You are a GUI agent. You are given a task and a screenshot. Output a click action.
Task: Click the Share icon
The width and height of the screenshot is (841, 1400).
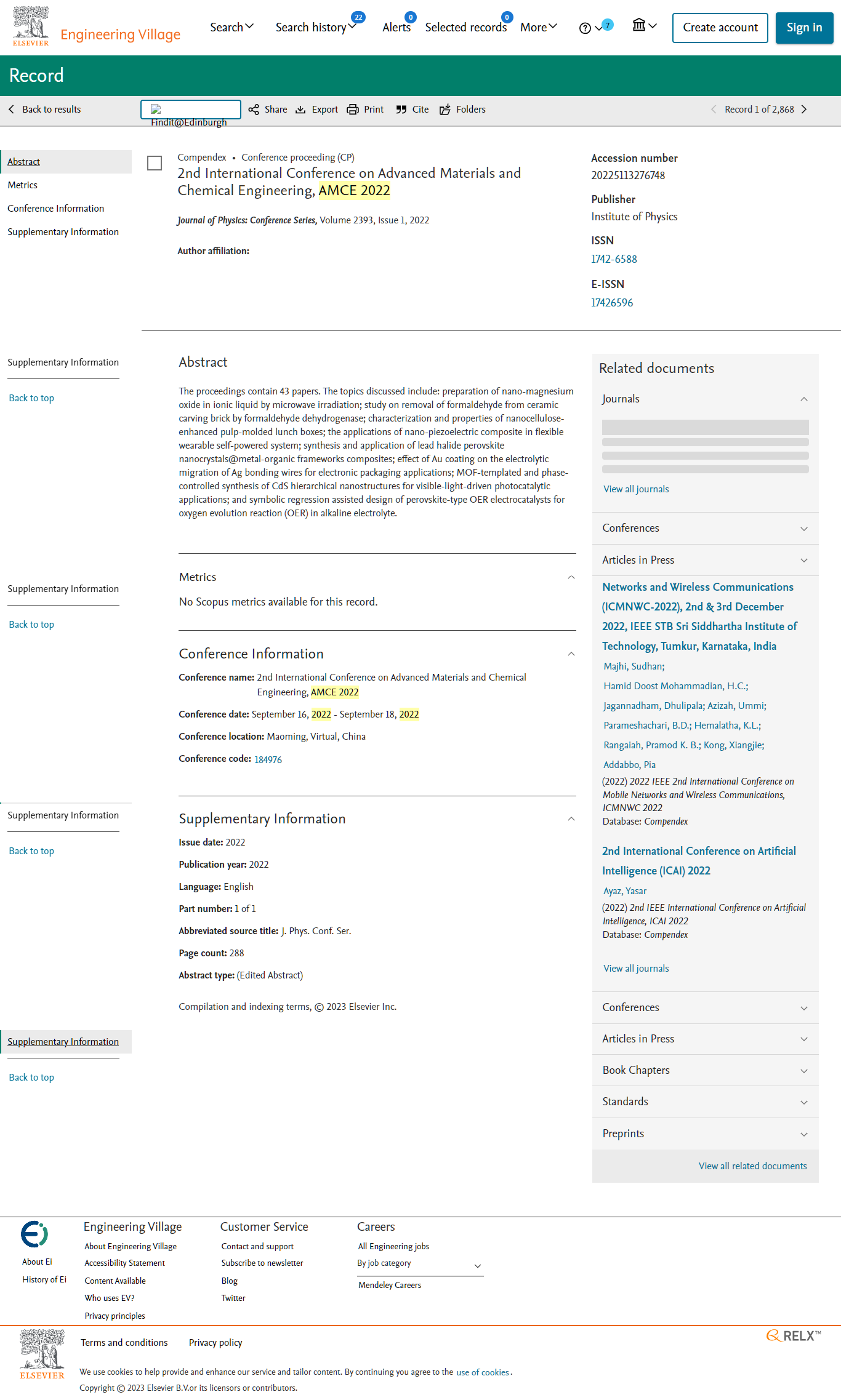pos(254,110)
